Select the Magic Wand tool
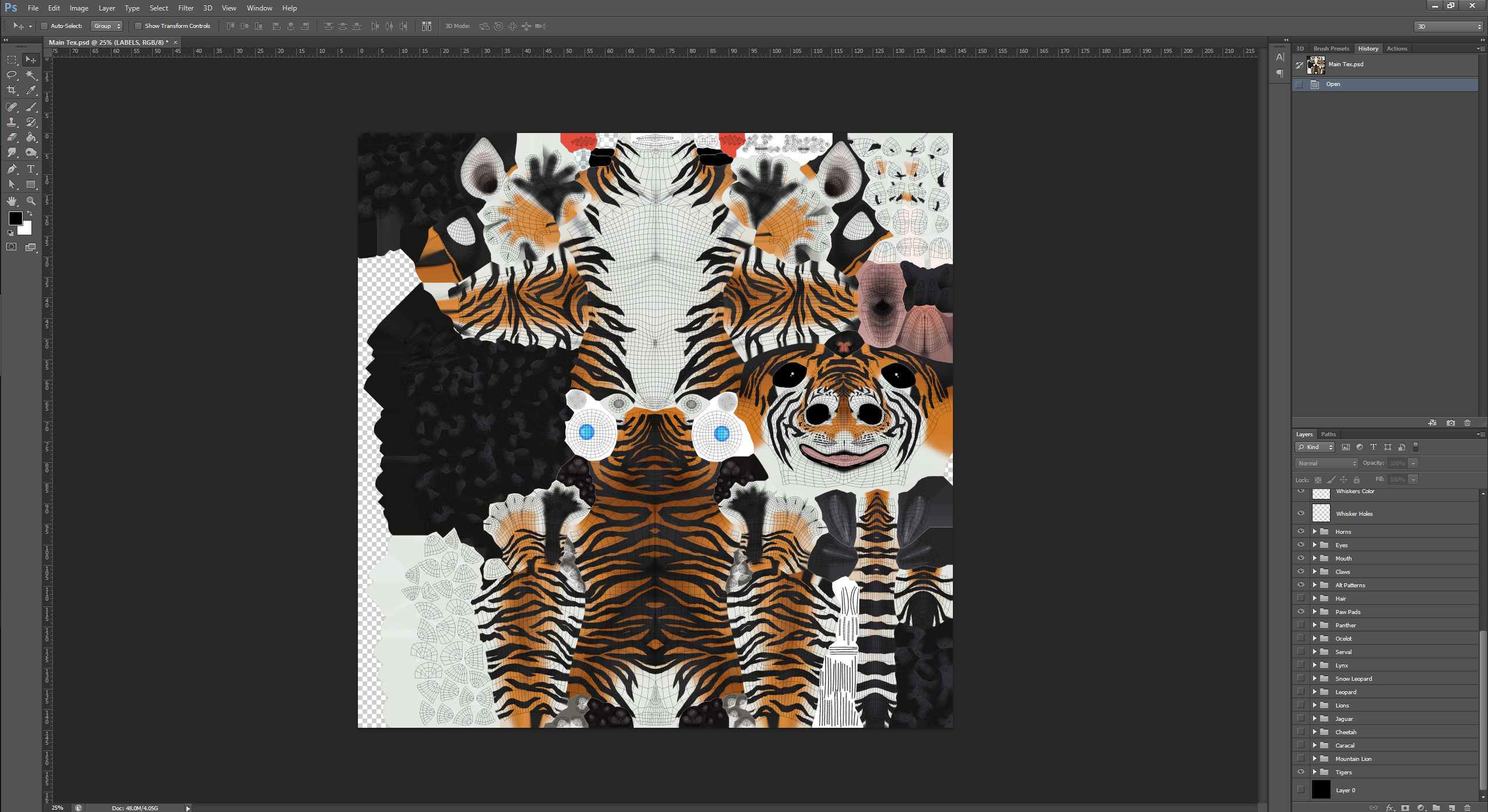 [x=31, y=75]
